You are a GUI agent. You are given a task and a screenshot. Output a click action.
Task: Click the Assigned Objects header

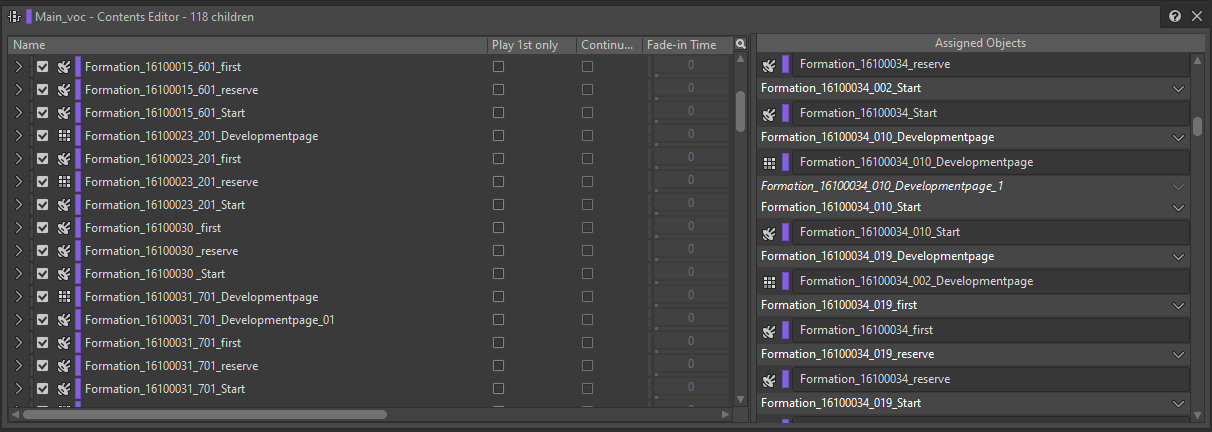[x=979, y=43]
